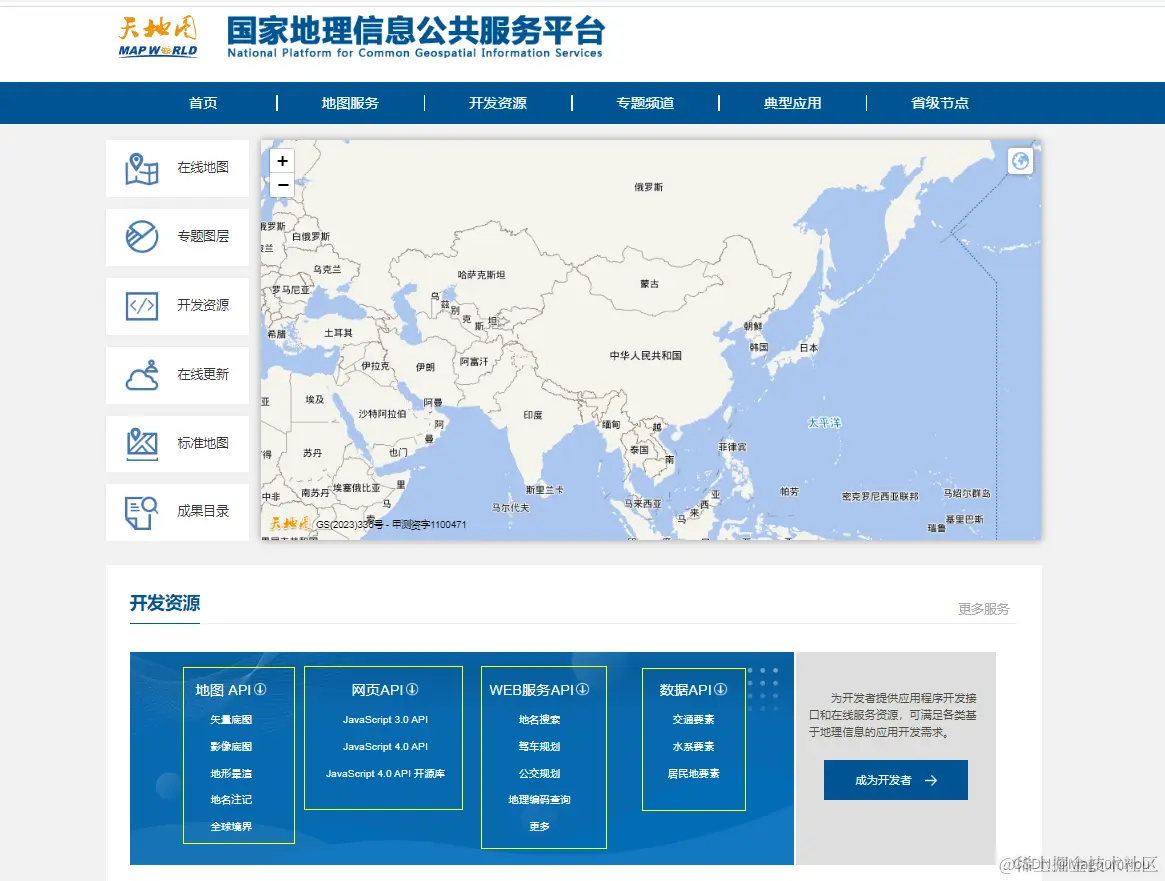Open 专题频道 navigation menu
This screenshot has height=881, width=1165.
(645, 103)
